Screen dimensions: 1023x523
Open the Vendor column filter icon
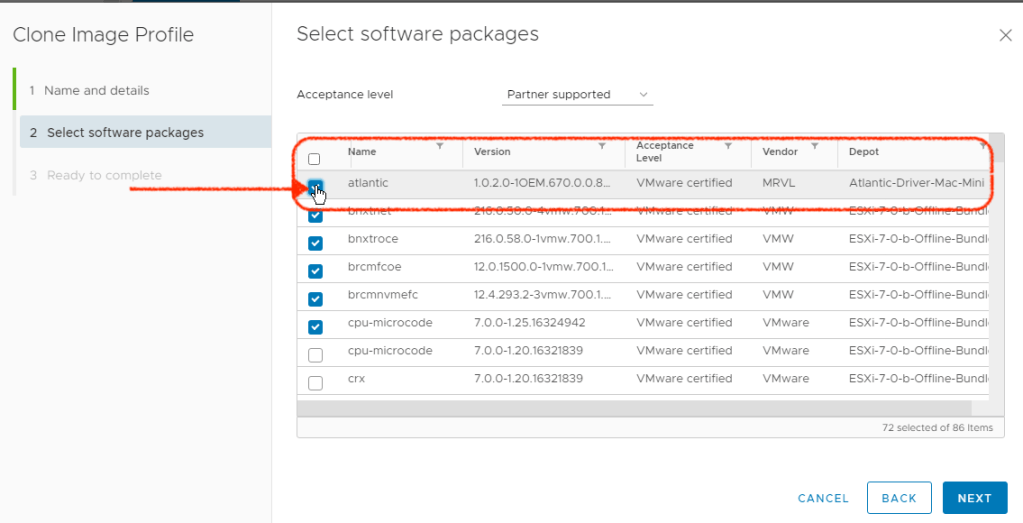815,146
